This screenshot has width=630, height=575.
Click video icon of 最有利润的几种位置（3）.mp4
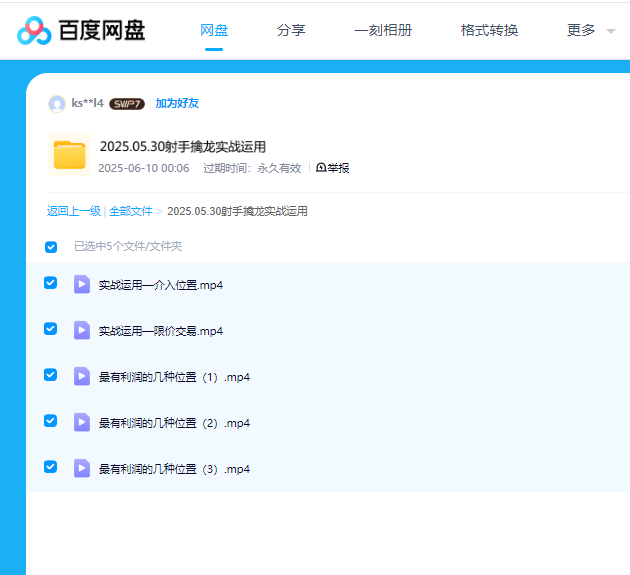pos(82,468)
